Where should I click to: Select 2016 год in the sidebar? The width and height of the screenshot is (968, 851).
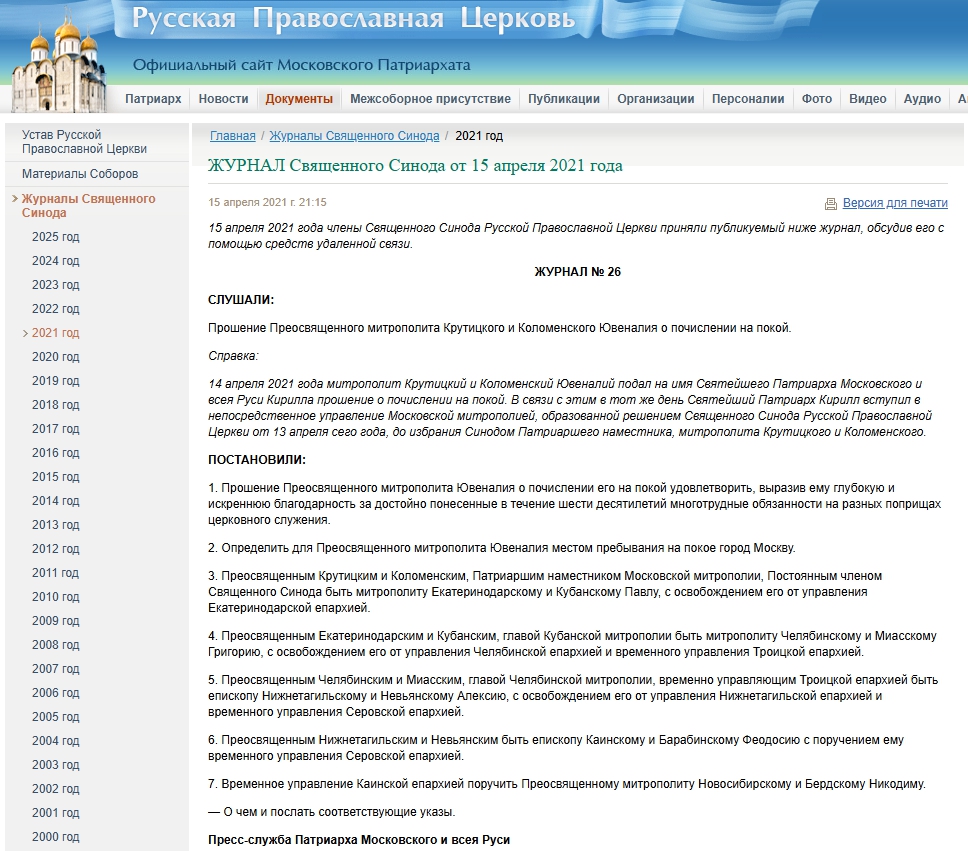[x=56, y=453]
